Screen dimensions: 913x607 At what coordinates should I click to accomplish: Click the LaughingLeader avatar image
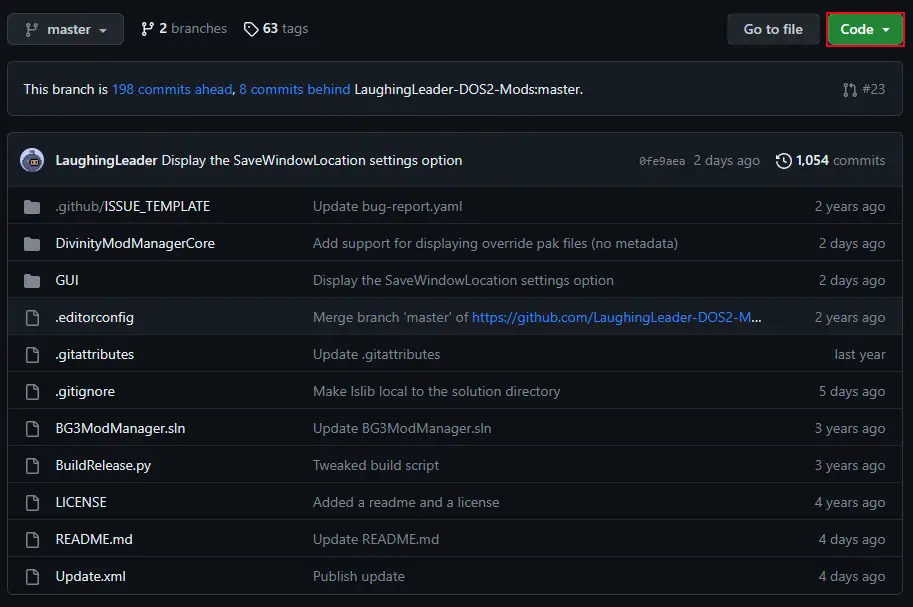coord(32,160)
